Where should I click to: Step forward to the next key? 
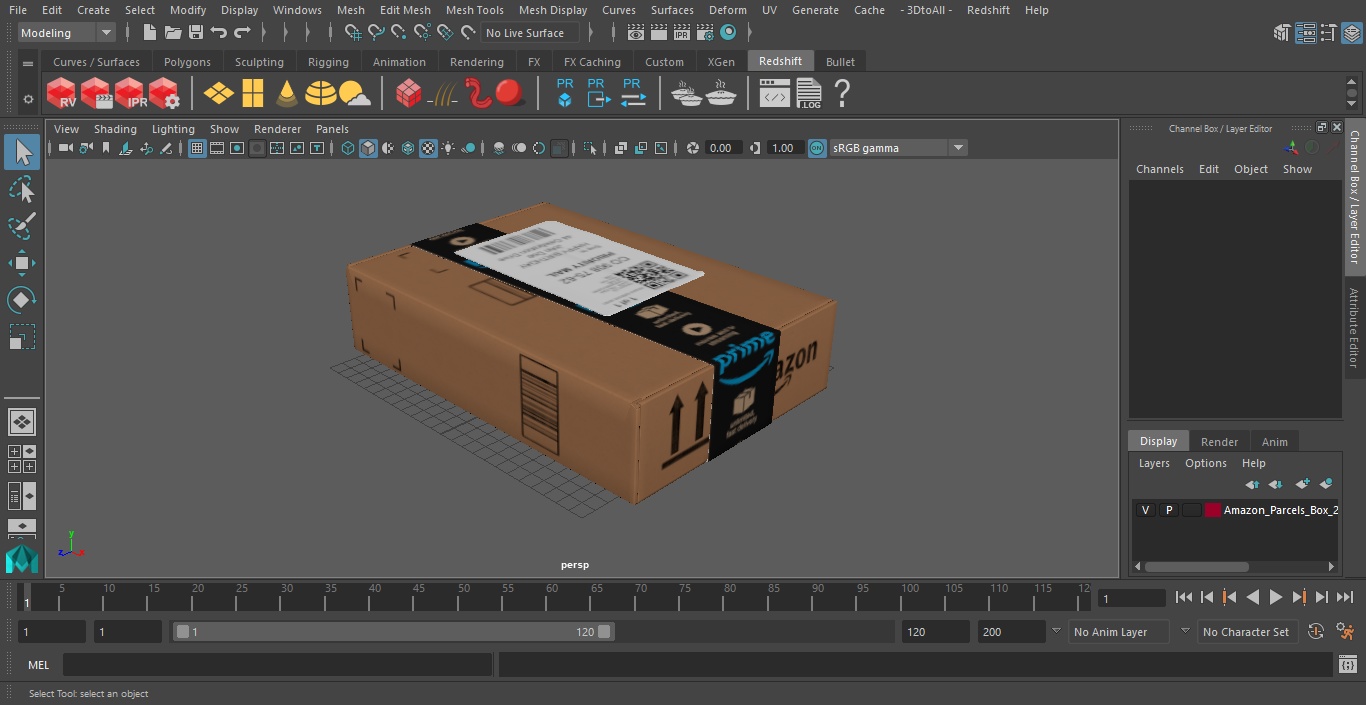[x=1299, y=597]
